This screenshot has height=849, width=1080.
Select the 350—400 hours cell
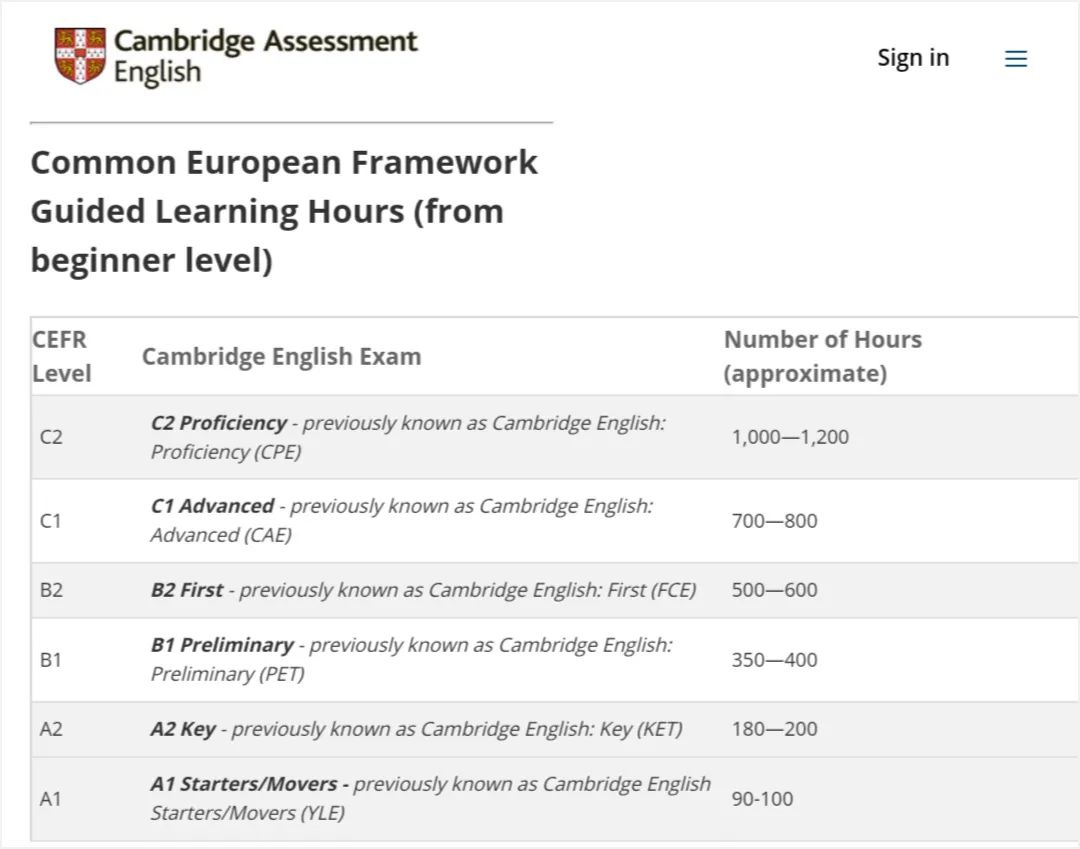click(x=774, y=660)
